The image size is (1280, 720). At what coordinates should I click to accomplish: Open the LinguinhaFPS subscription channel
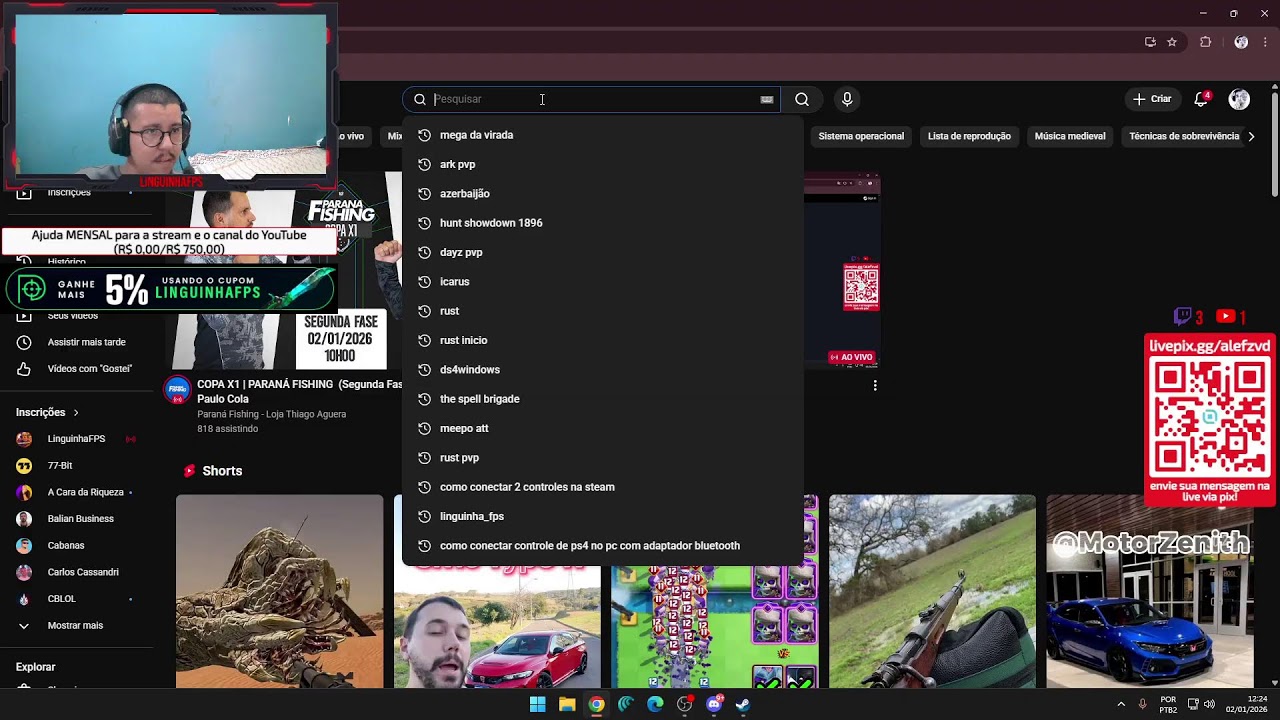click(76, 439)
